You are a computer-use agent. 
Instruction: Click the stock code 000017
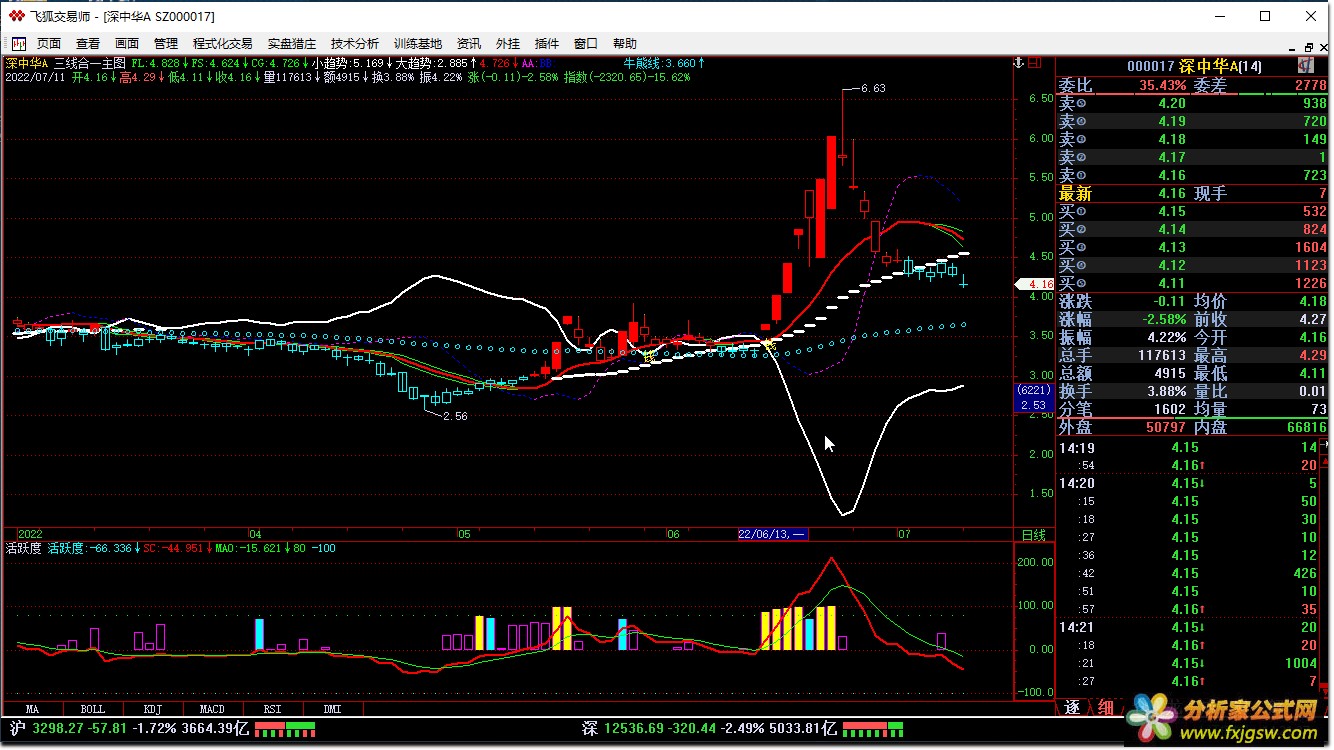(x=1150, y=66)
